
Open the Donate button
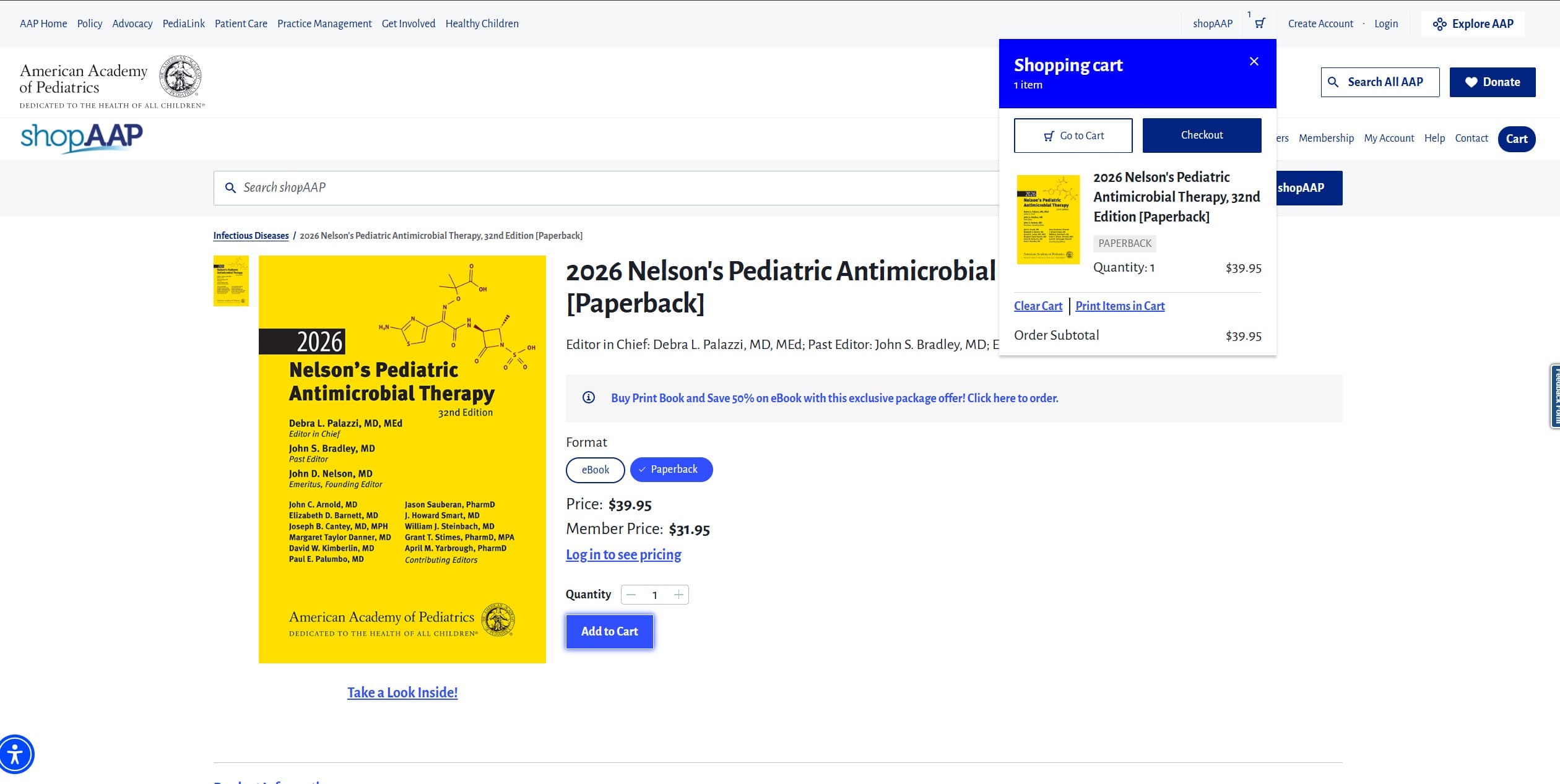pos(1493,82)
